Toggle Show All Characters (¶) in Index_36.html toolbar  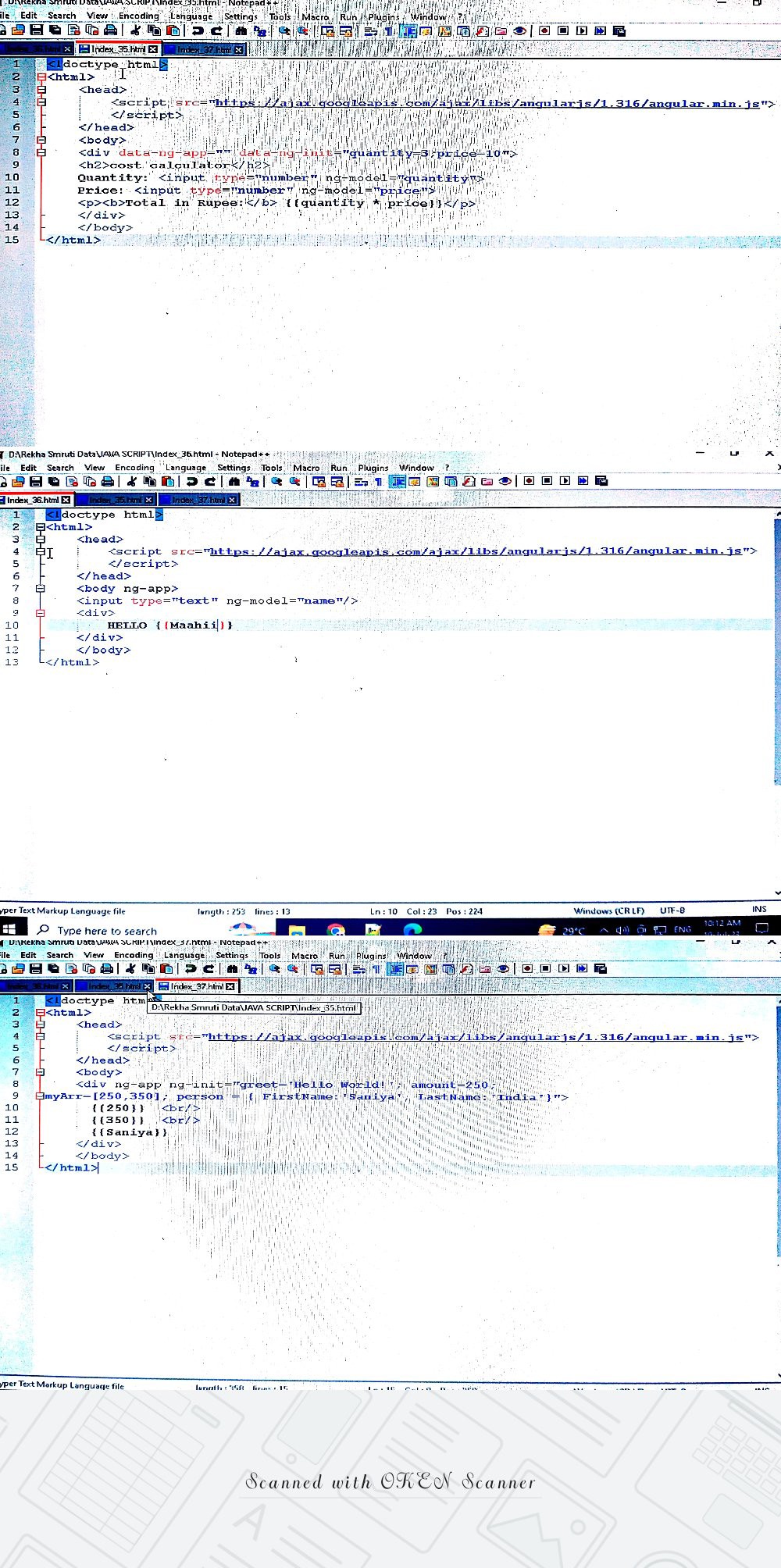pyautogui.click(x=379, y=481)
